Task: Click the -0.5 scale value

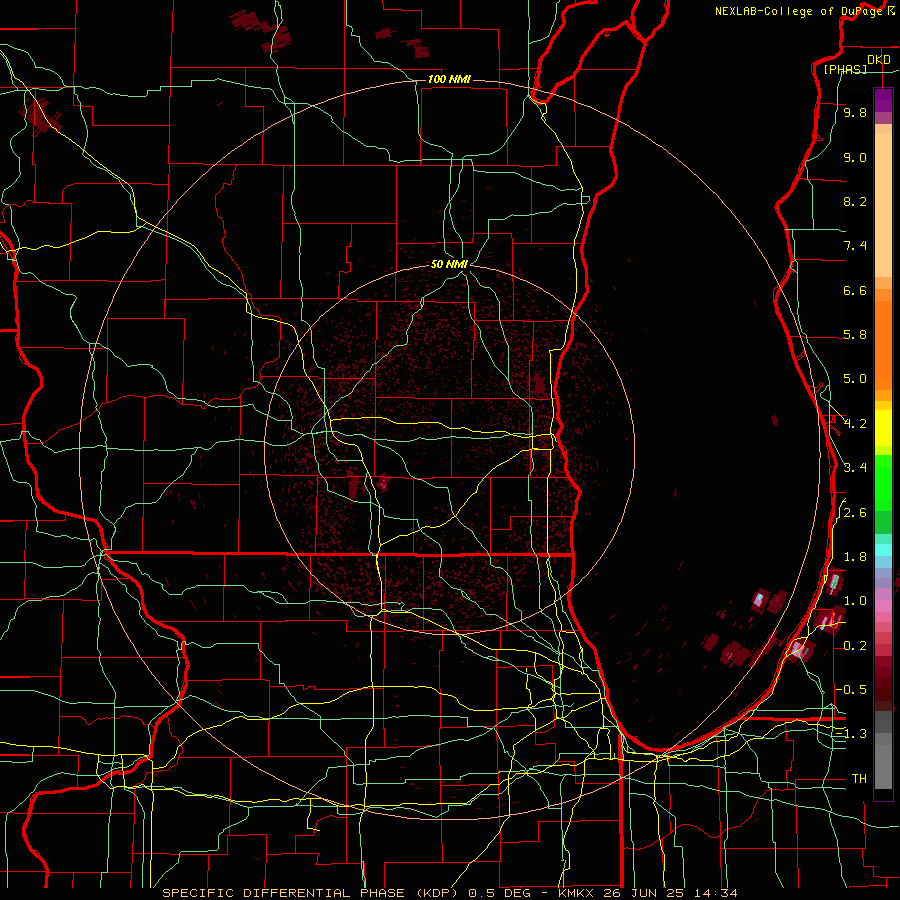Action: (x=851, y=690)
